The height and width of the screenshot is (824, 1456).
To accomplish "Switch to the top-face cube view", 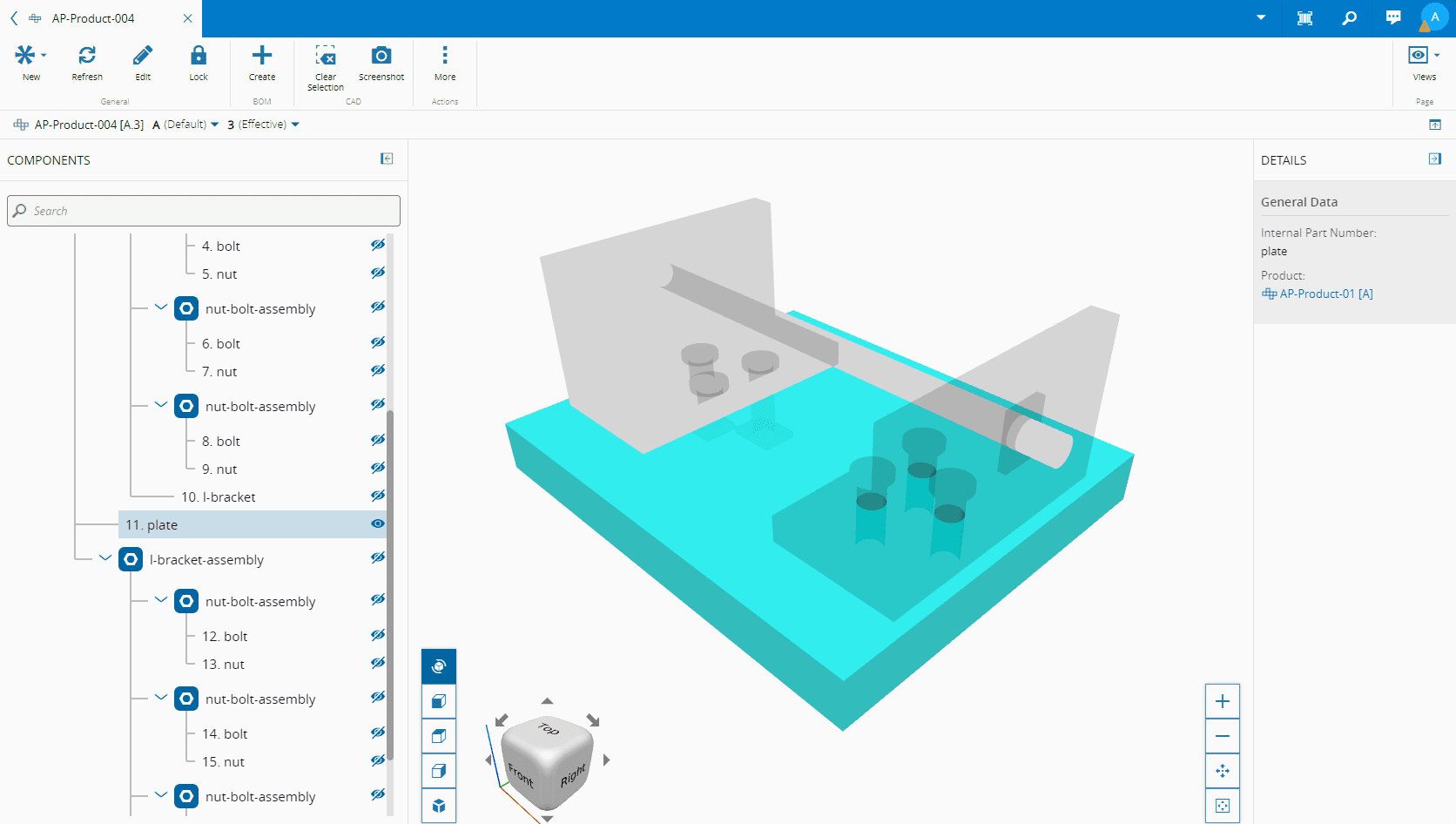I will tap(439, 736).
